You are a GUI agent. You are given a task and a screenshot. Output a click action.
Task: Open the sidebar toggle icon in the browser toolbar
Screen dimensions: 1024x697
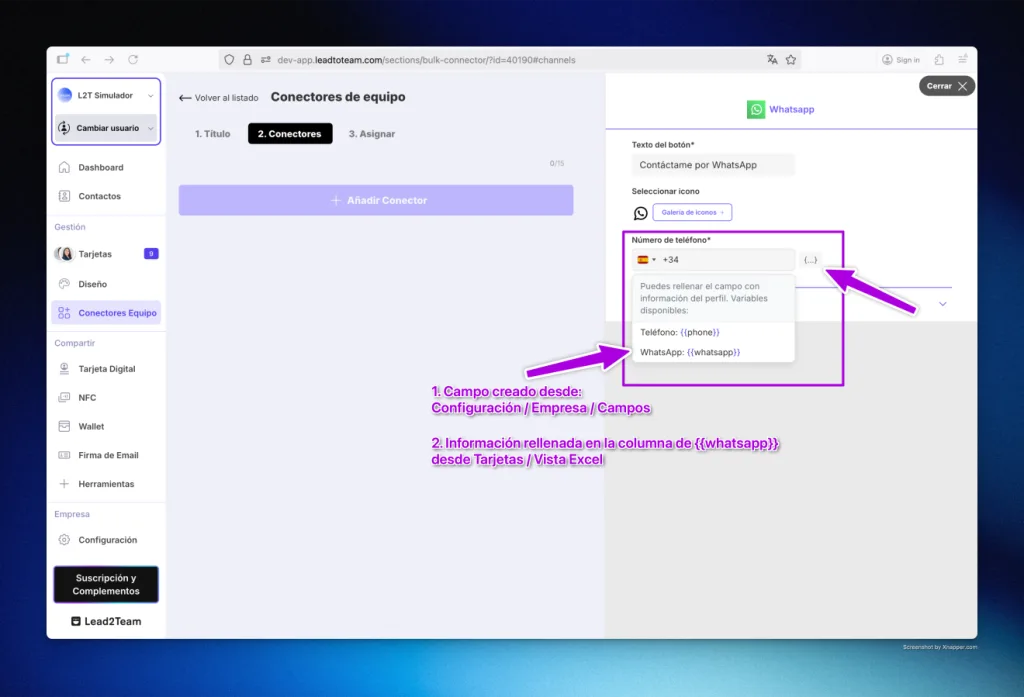(63, 59)
